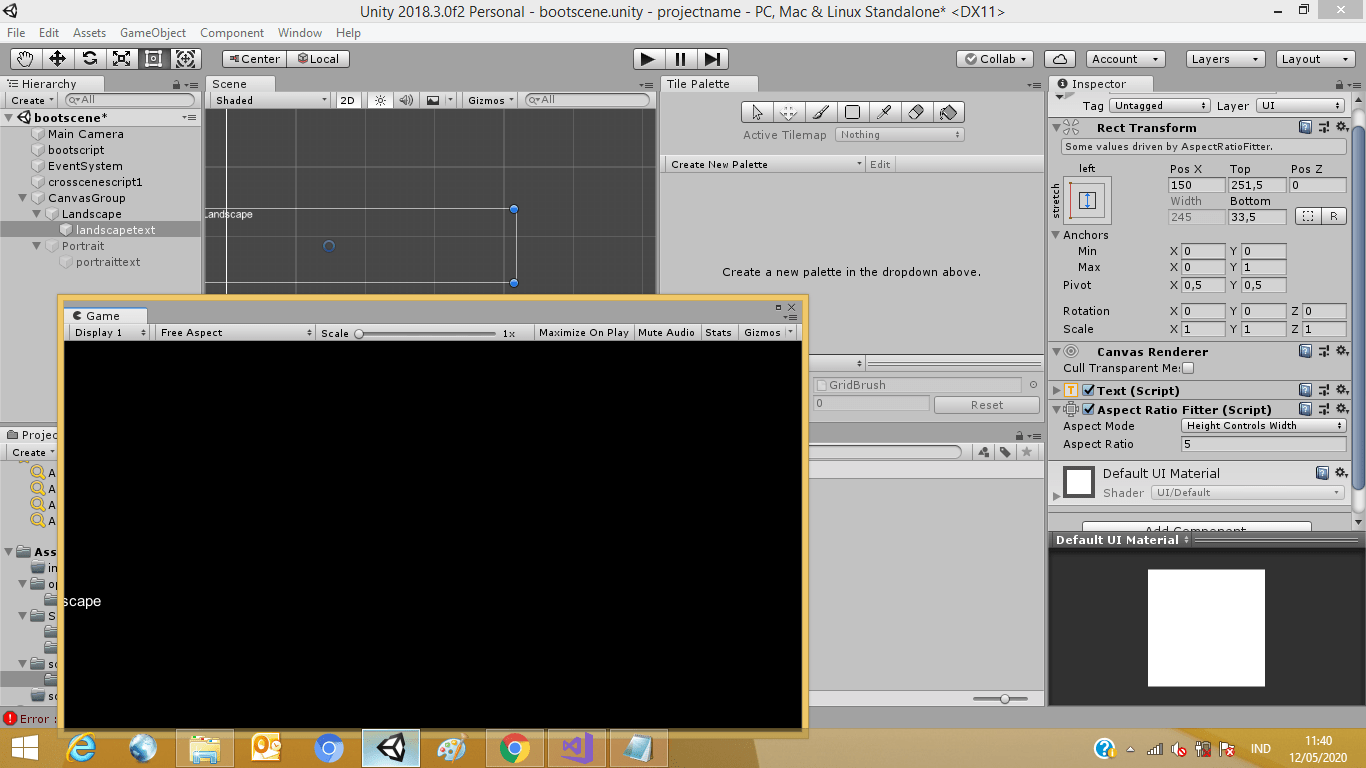Viewport: 1366px width, 768px height.
Task: Toggle handle rotation Local button
Action: coord(318,59)
